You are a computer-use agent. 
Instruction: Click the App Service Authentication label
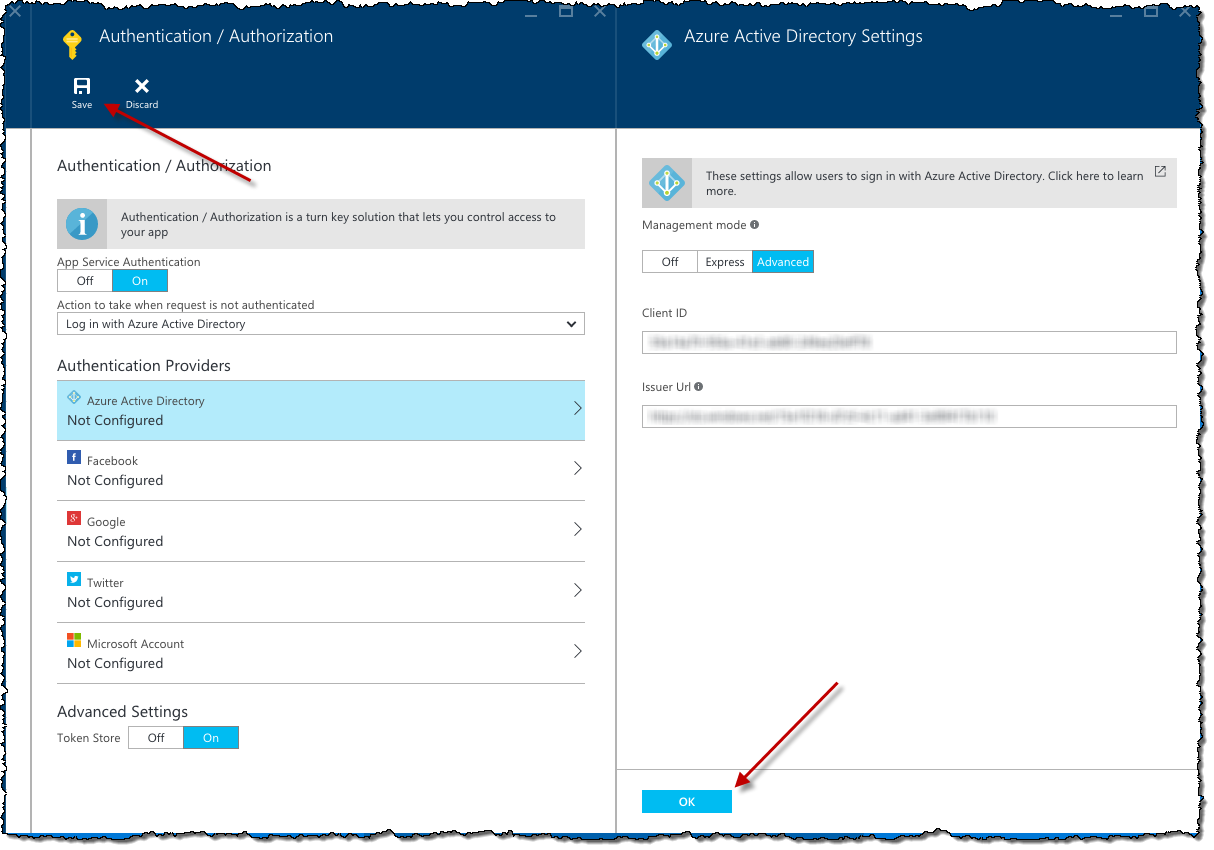[x=129, y=262]
